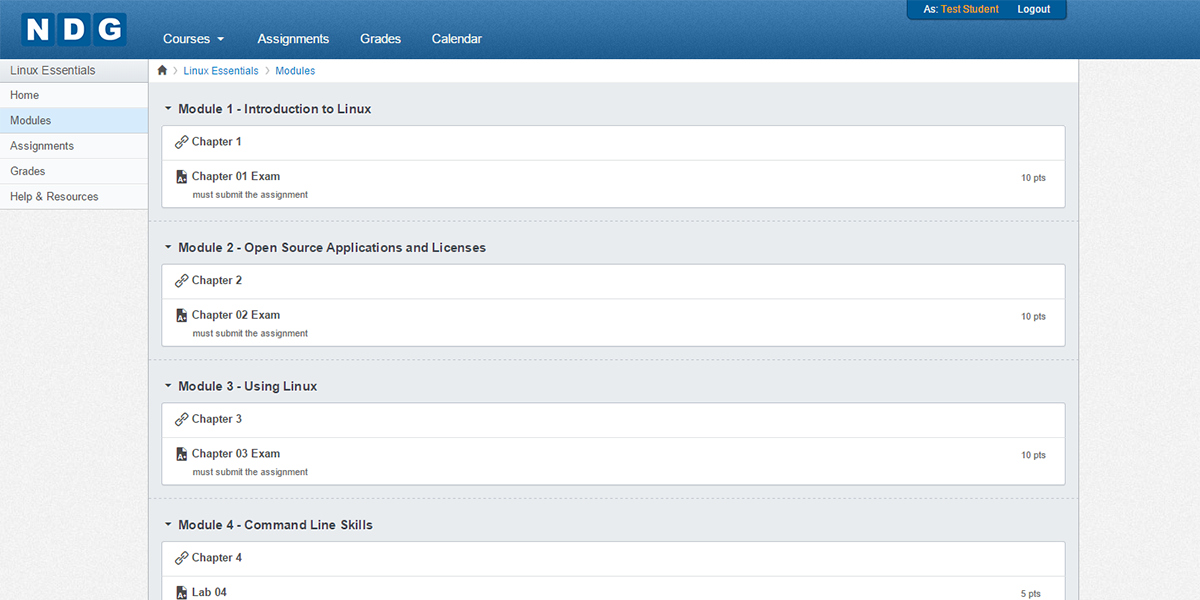Open Help & Resources in sidebar
Image resolution: width=1200 pixels, height=600 pixels.
[x=74, y=197]
